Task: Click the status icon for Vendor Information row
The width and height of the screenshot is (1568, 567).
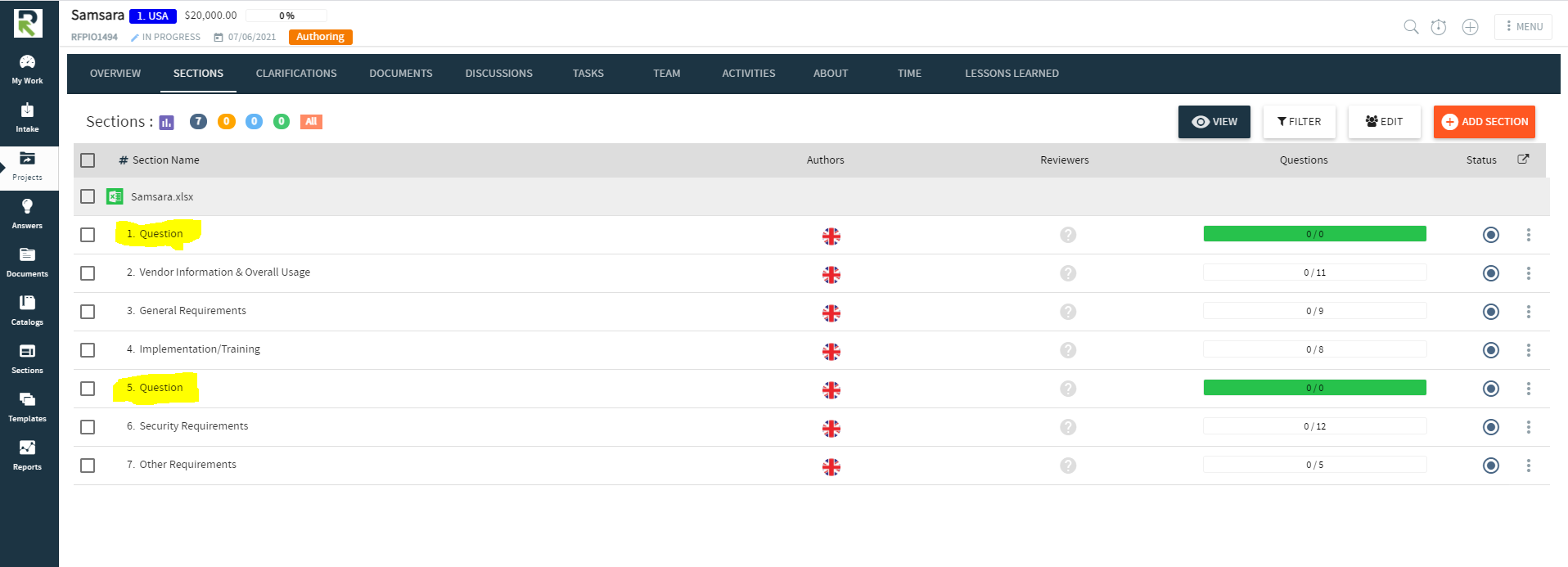Action: coord(1491,273)
